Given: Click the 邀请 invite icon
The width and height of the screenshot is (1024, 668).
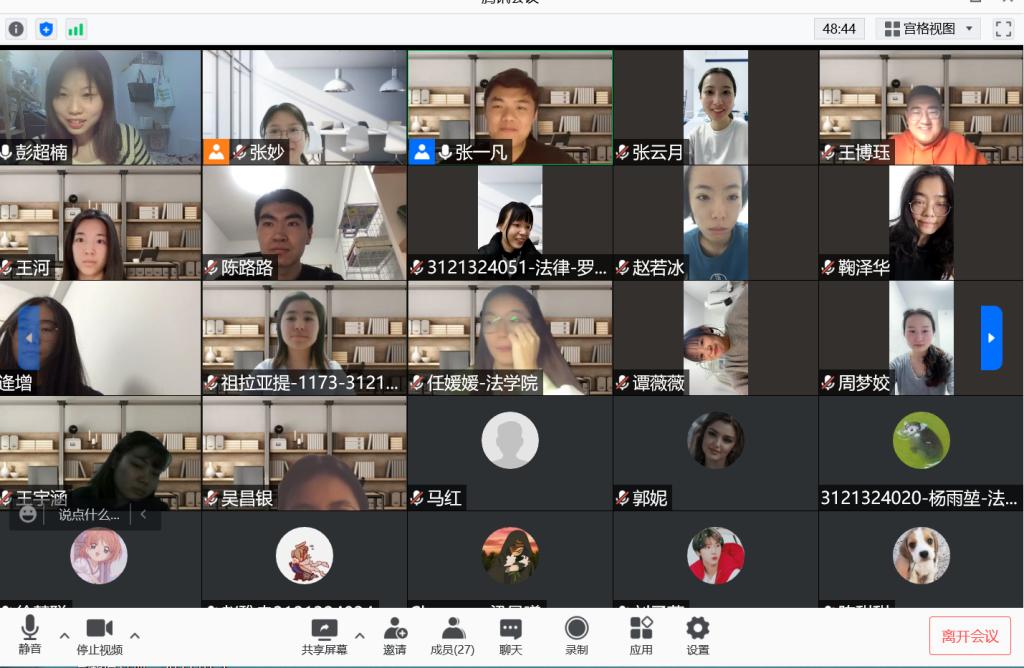Looking at the screenshot, I should pos(395,635).
